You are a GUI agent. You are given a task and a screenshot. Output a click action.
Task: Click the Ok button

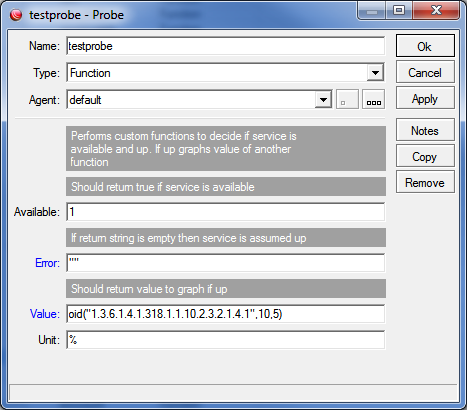[x=425, y=46]
